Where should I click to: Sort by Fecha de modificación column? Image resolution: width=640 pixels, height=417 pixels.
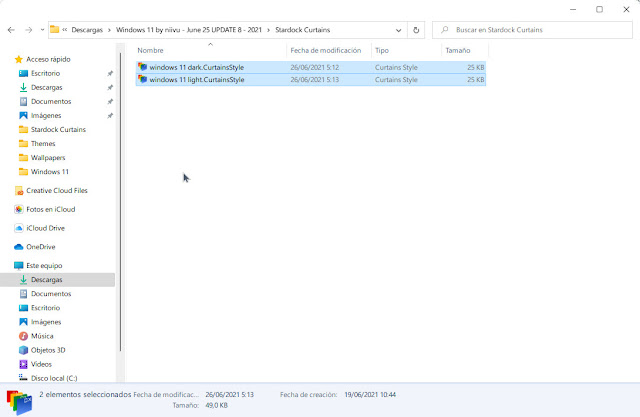(326, 50)
